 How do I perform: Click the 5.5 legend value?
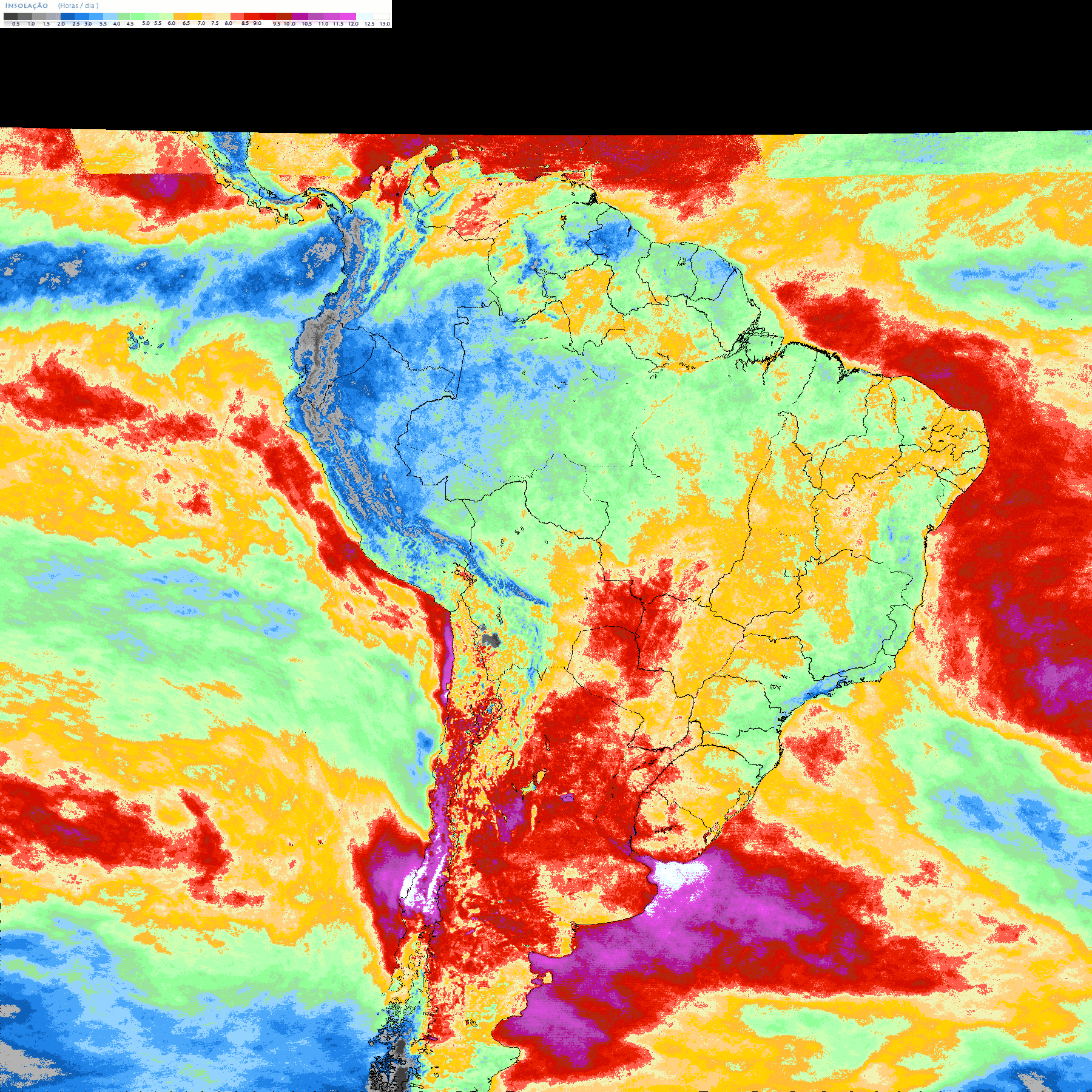click(158, 23)
